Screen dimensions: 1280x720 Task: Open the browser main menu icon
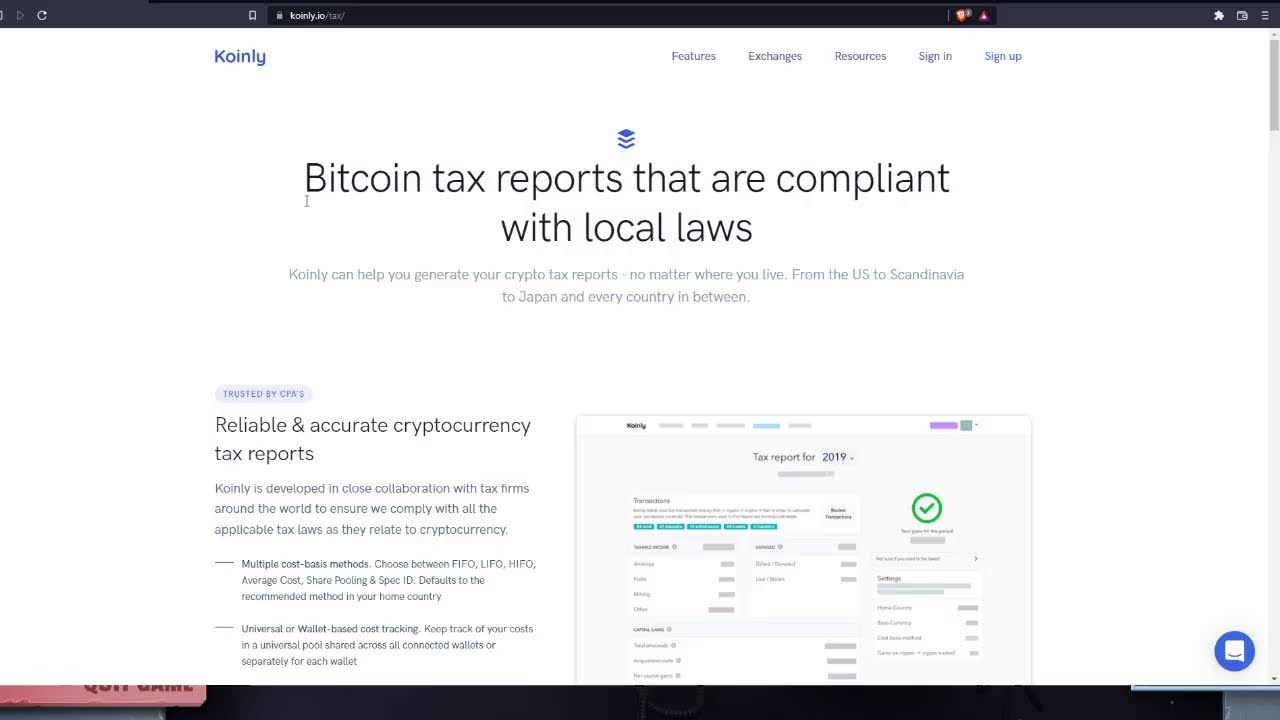click(1265, 15)
